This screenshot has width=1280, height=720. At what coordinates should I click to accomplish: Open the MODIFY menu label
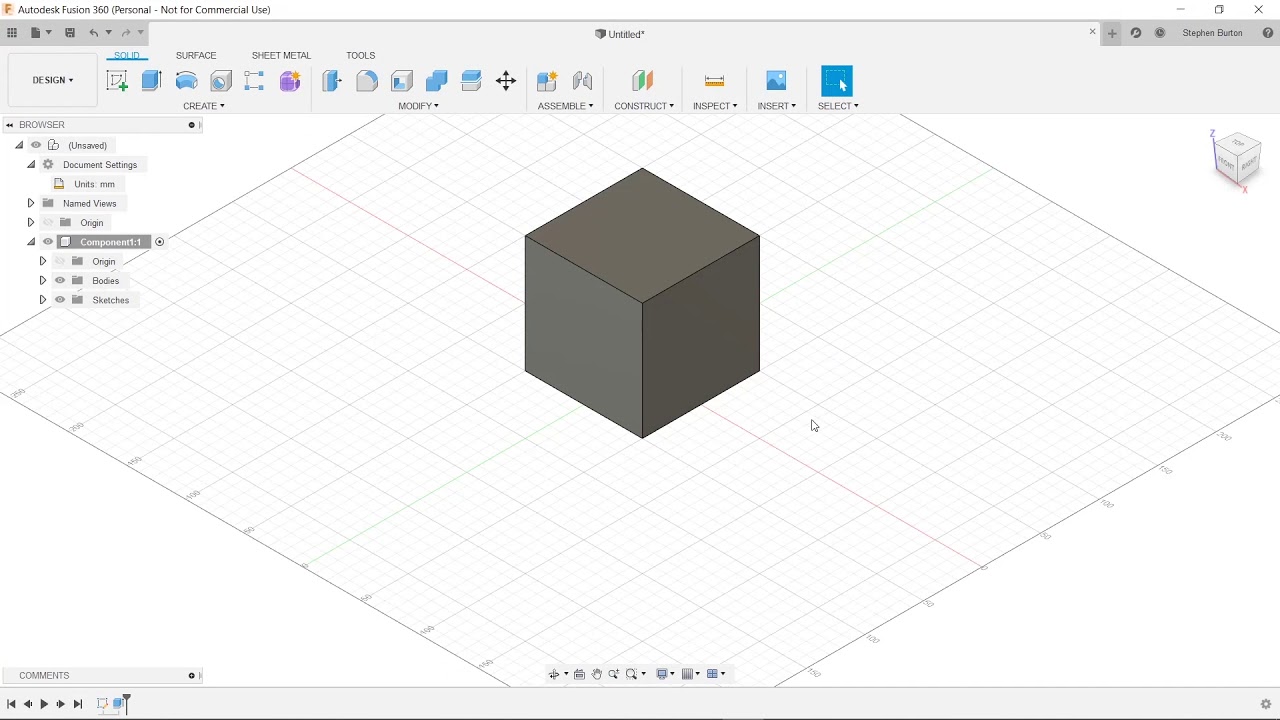coord(418,106)
